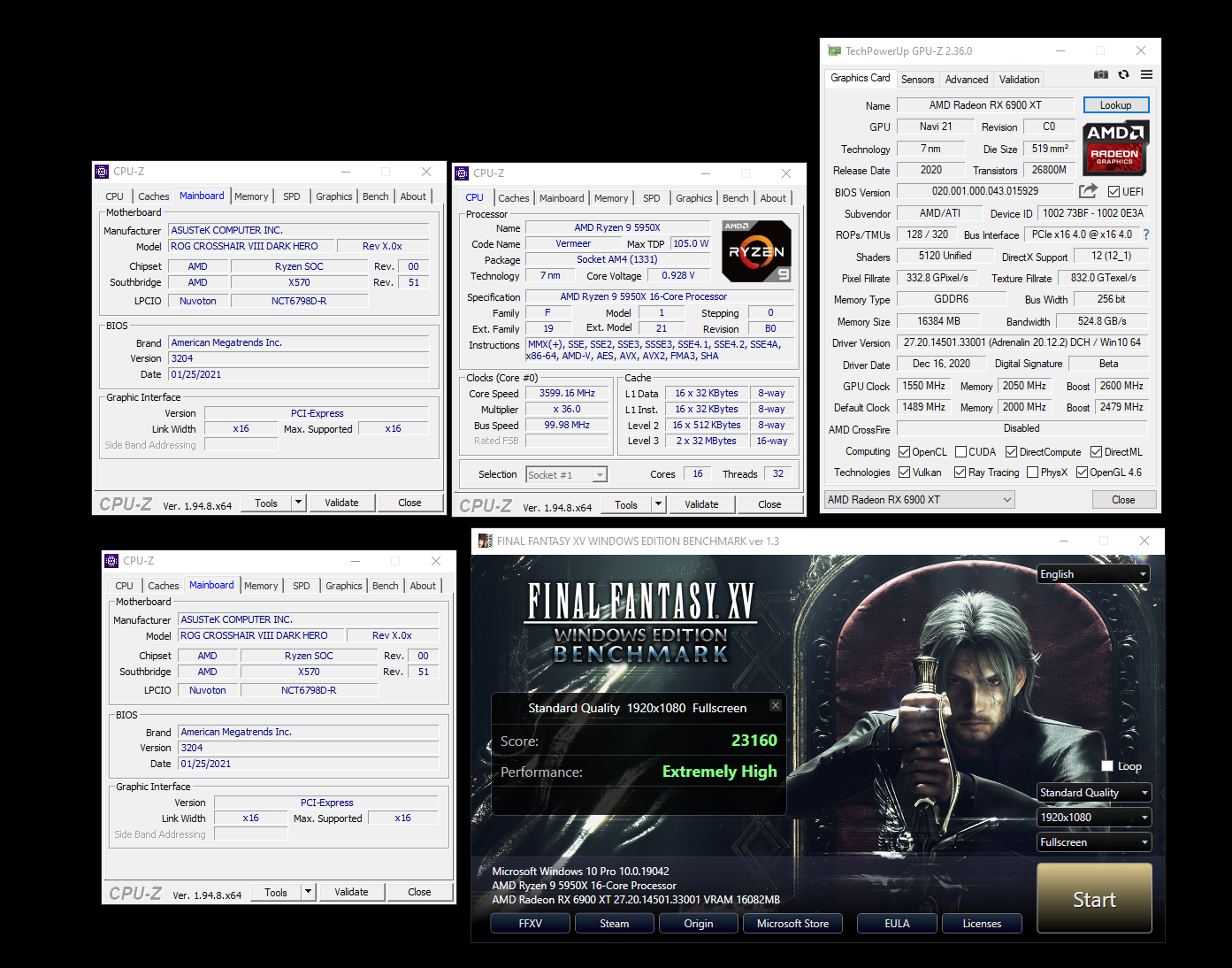Click the Steam button
The image size is (1232, 968).
tap(615, 924)
